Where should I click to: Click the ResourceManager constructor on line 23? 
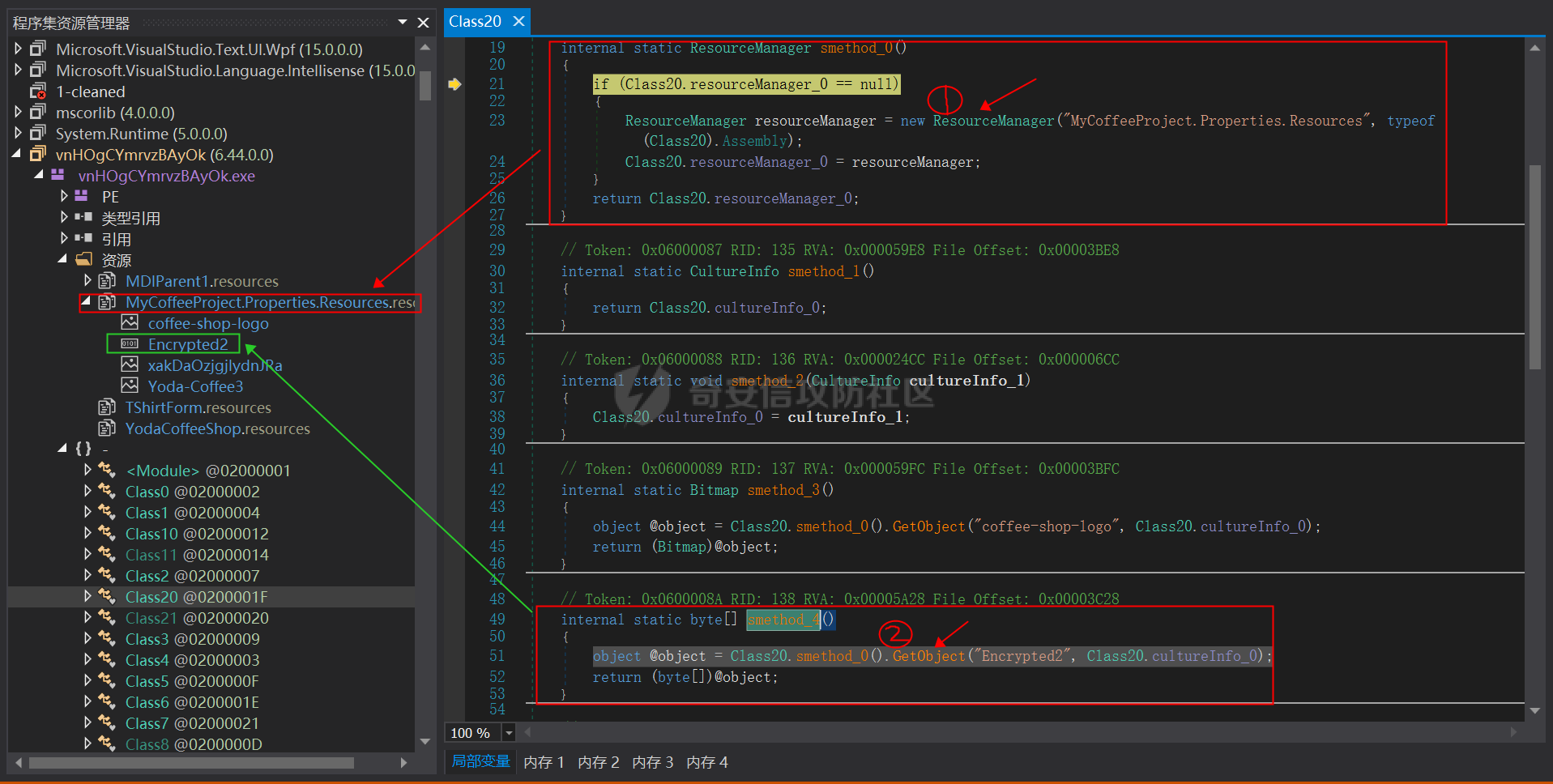(993, 121)
